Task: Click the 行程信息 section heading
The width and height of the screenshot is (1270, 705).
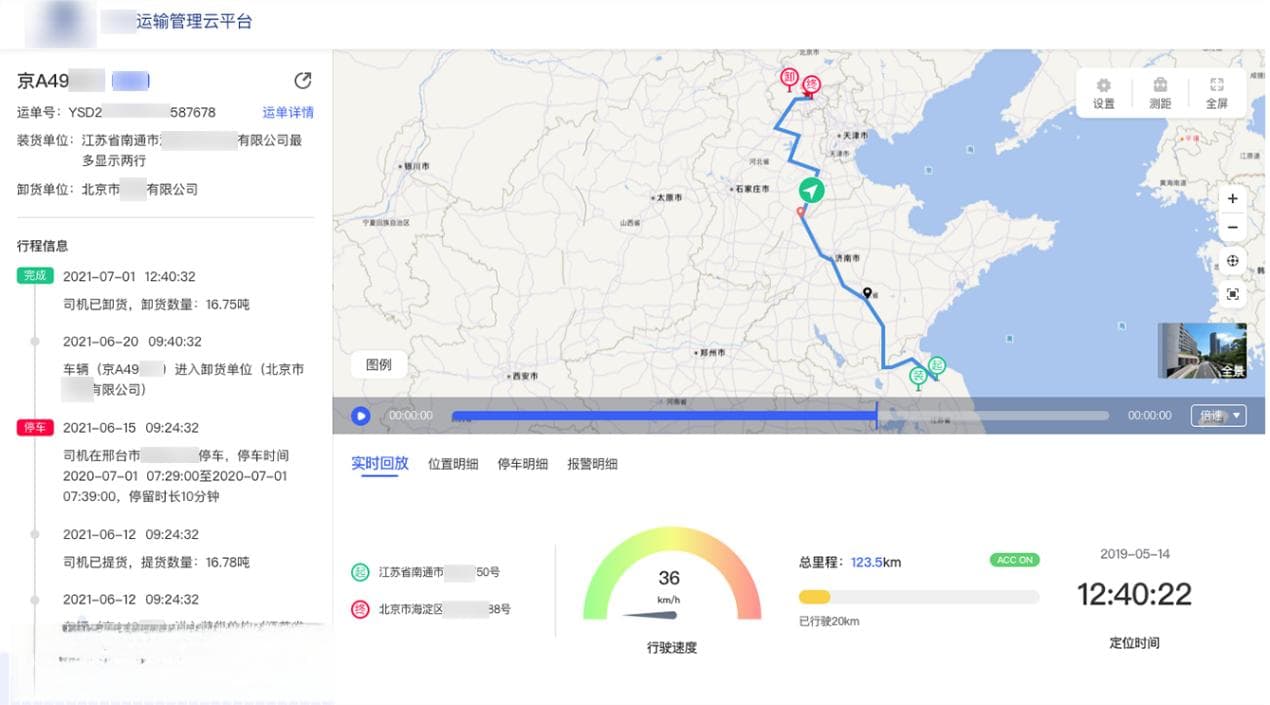Action: coord(43,245)
